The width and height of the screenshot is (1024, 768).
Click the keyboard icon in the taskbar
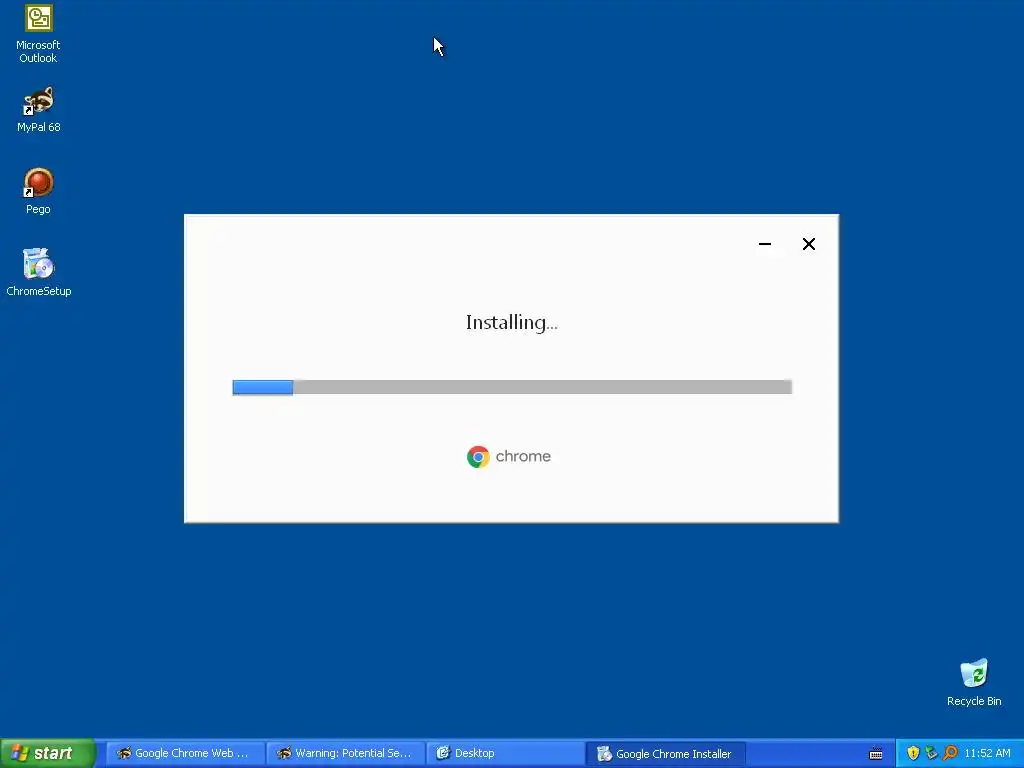876,754
